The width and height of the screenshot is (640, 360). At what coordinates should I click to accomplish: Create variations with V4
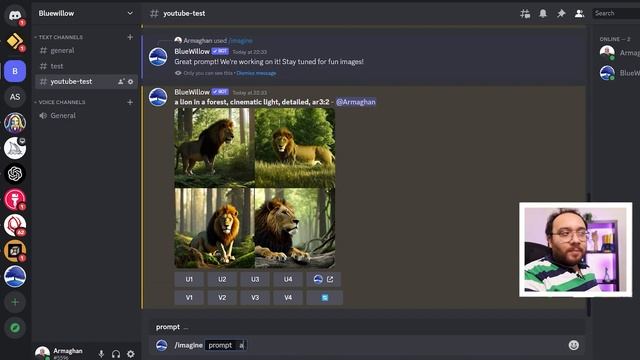point(288,298)
